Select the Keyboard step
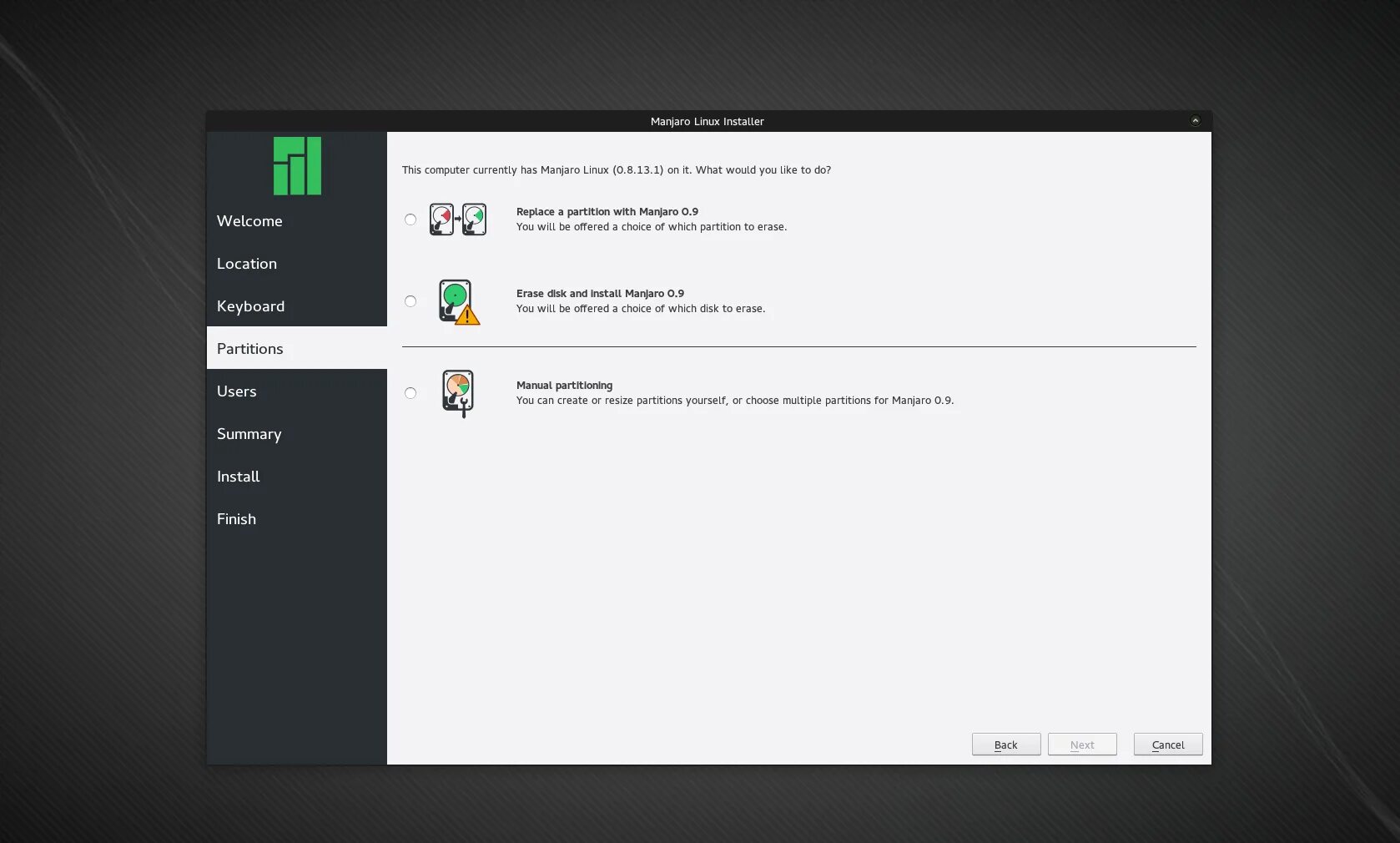The height and width of the screenshot is (843, 1400). pyautogui.click(x=250, y=306)
